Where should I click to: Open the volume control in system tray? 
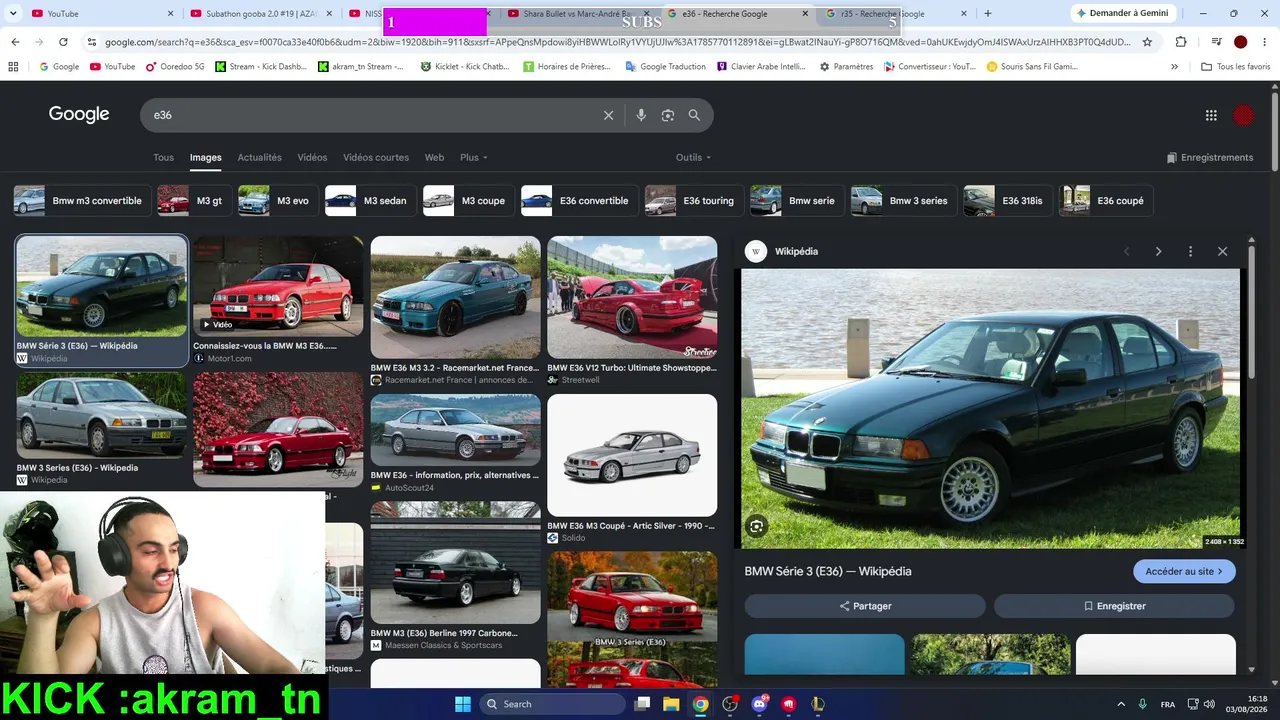point(1209,704)
